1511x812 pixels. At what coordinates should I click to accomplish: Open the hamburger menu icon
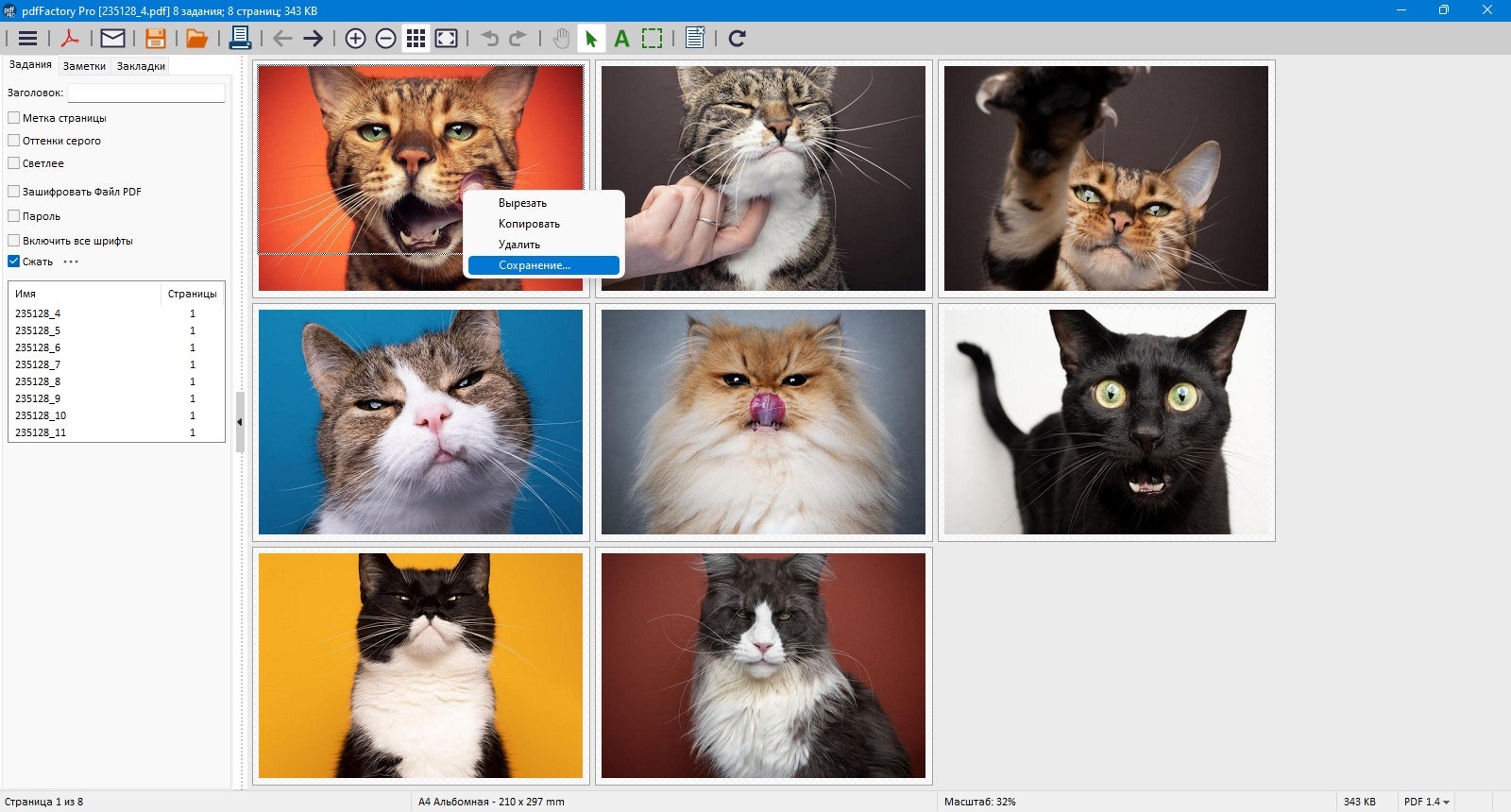click(28, 39)
